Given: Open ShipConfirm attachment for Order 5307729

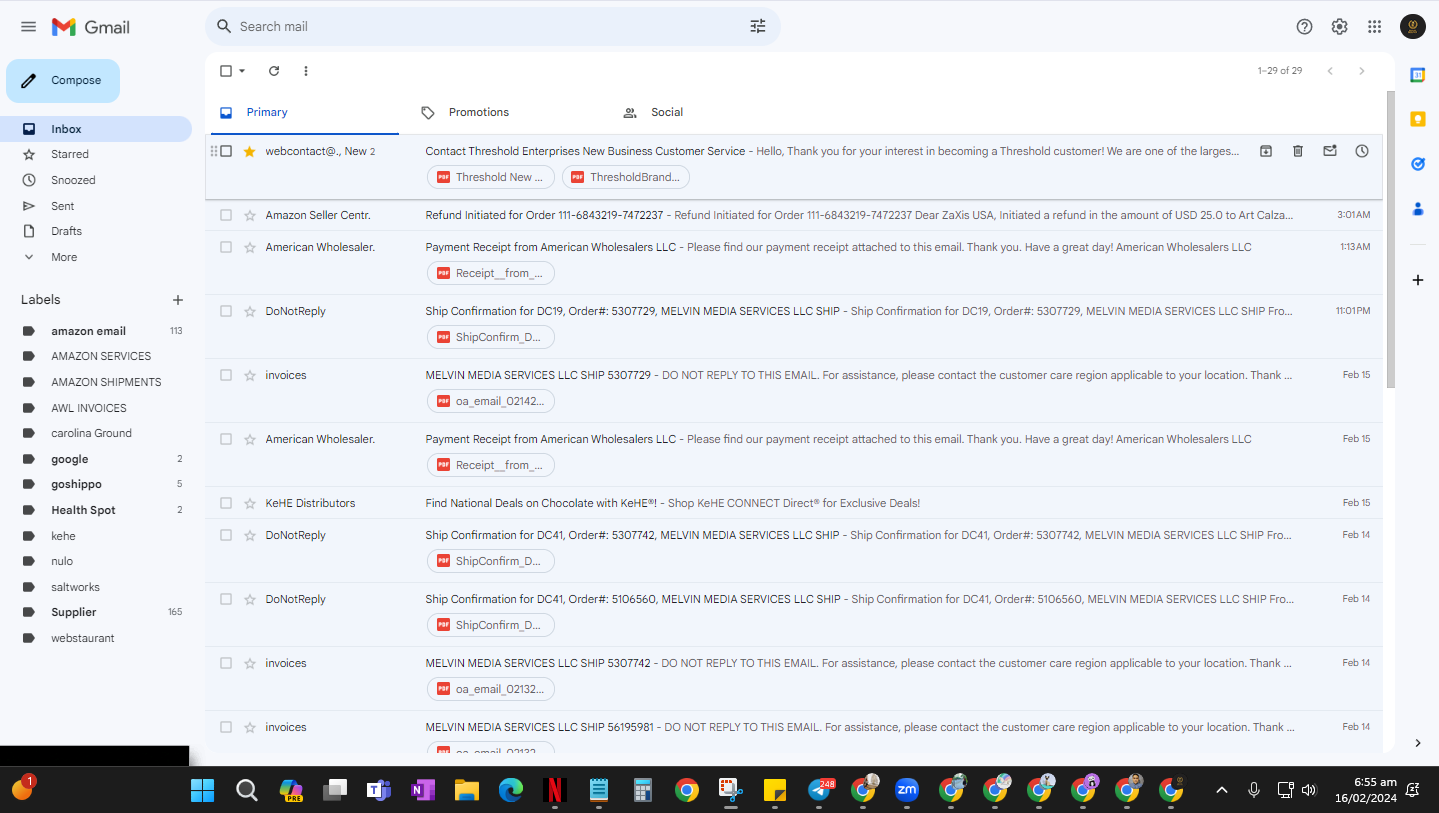Looking at the screenshot, I should [491, 337].
